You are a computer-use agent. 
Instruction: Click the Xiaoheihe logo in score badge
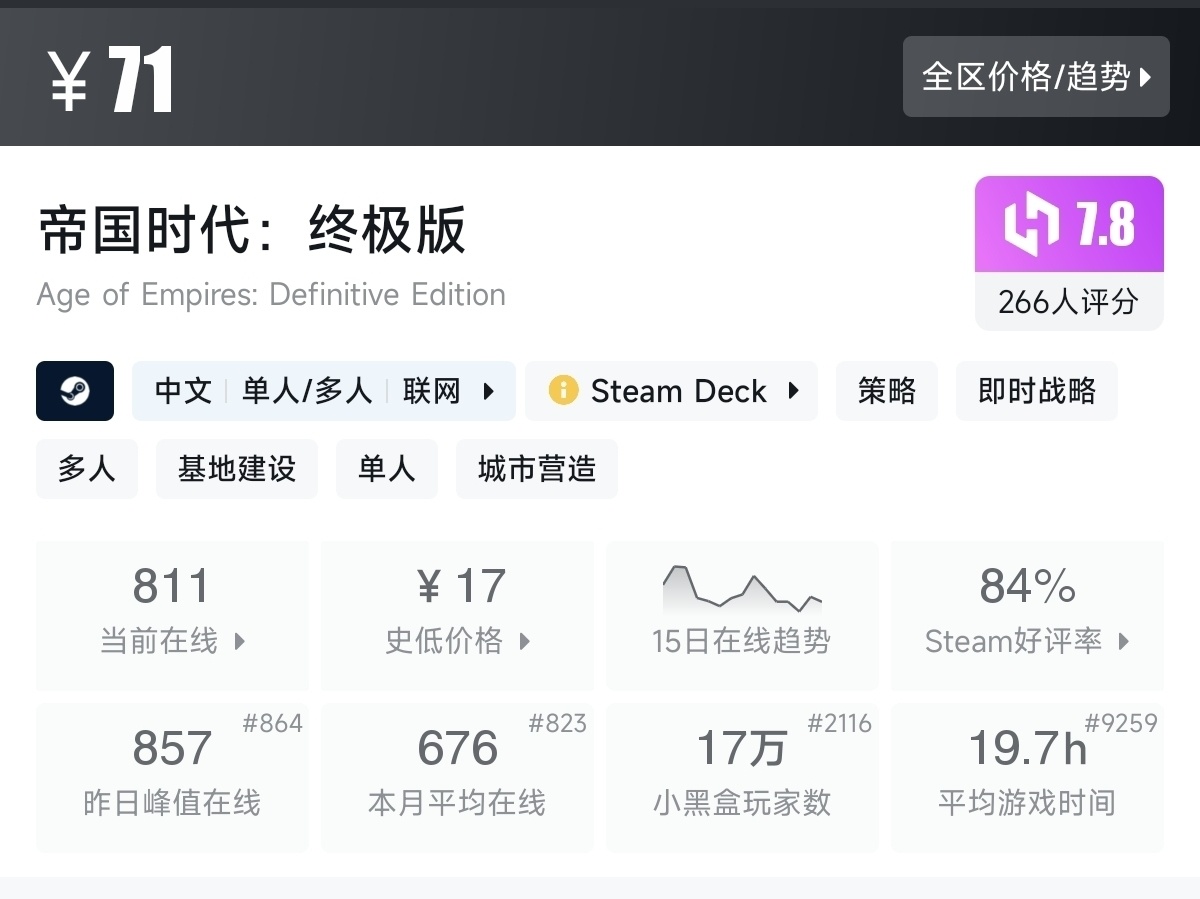(1031, 225)
